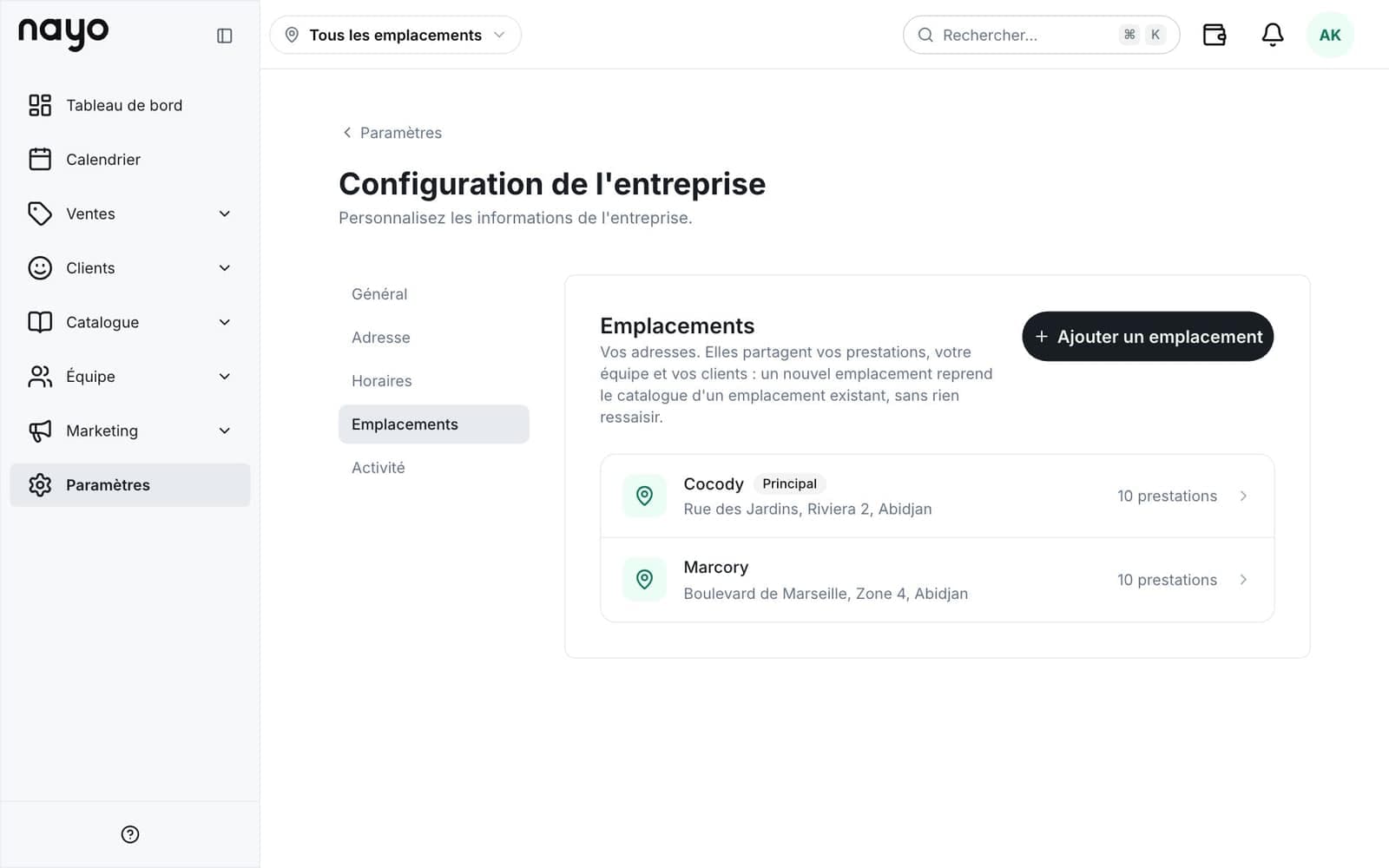Switch to the Horaires tab
This screenshot has height=868, width=1389.
[x=433, y=381]
